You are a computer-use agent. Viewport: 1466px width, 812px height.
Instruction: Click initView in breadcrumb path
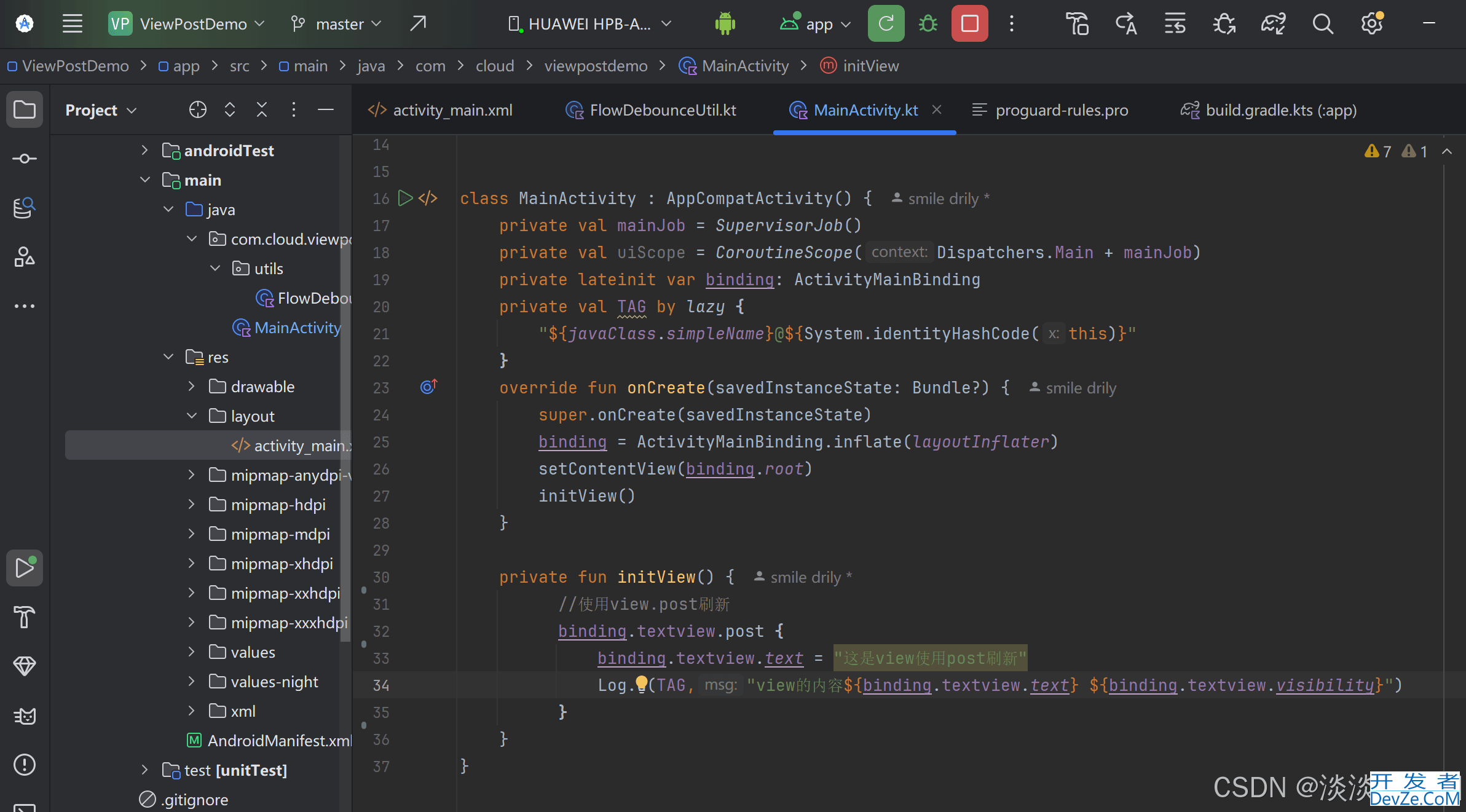click(x=859, y=66)
